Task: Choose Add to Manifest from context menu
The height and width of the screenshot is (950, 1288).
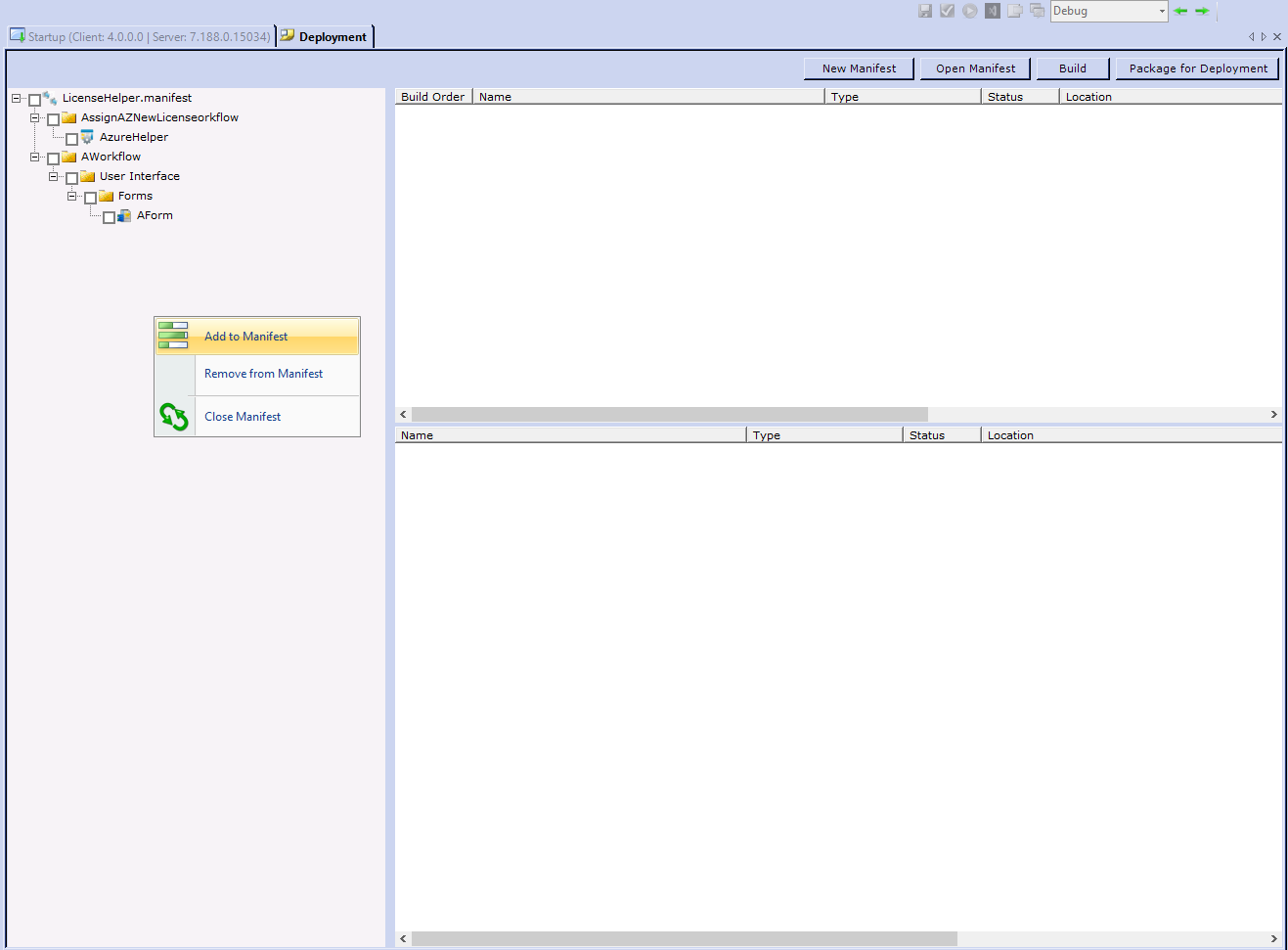Action: click(x=245, y=337)
